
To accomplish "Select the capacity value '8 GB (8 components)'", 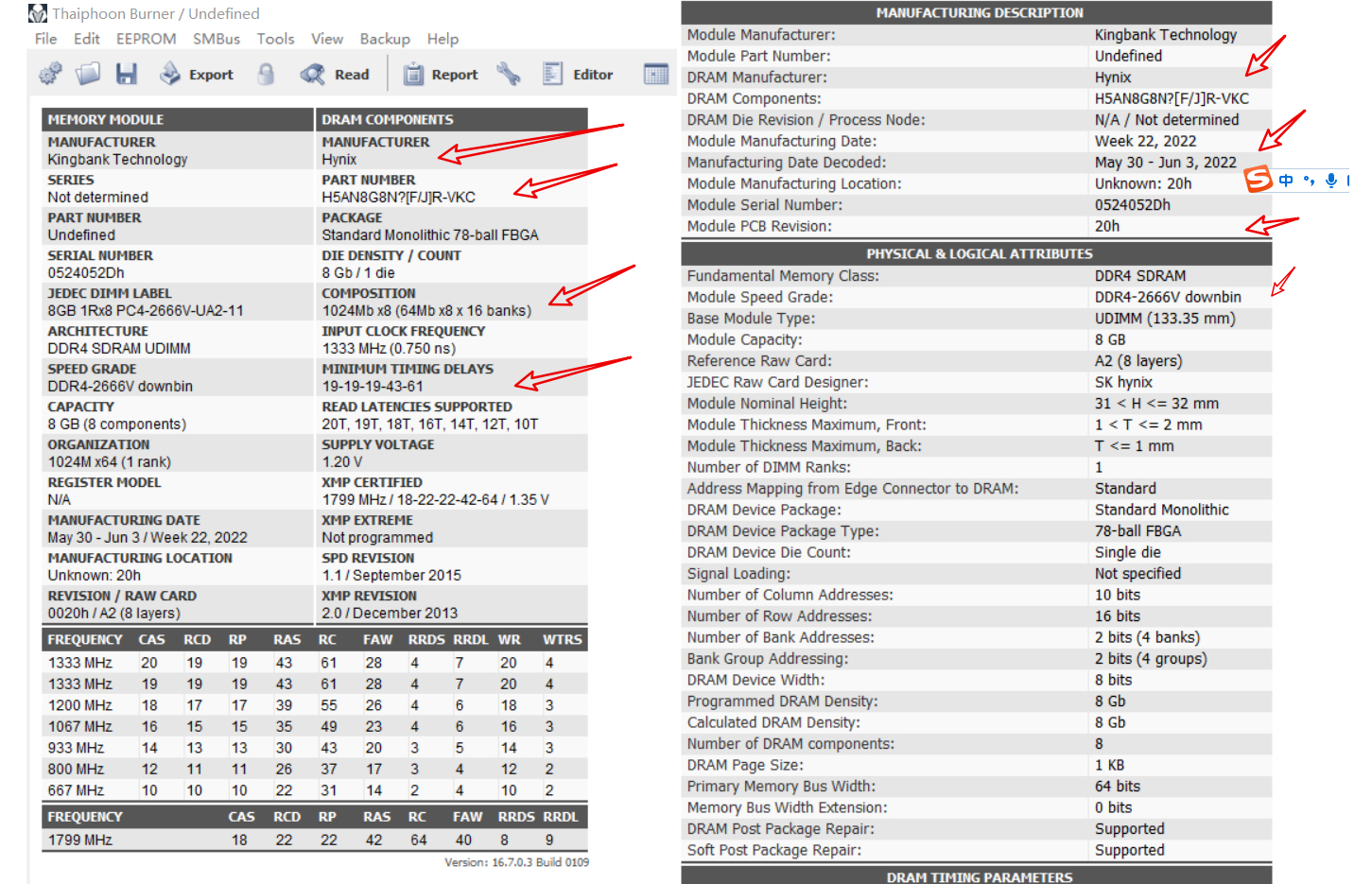I will point(117,424).
